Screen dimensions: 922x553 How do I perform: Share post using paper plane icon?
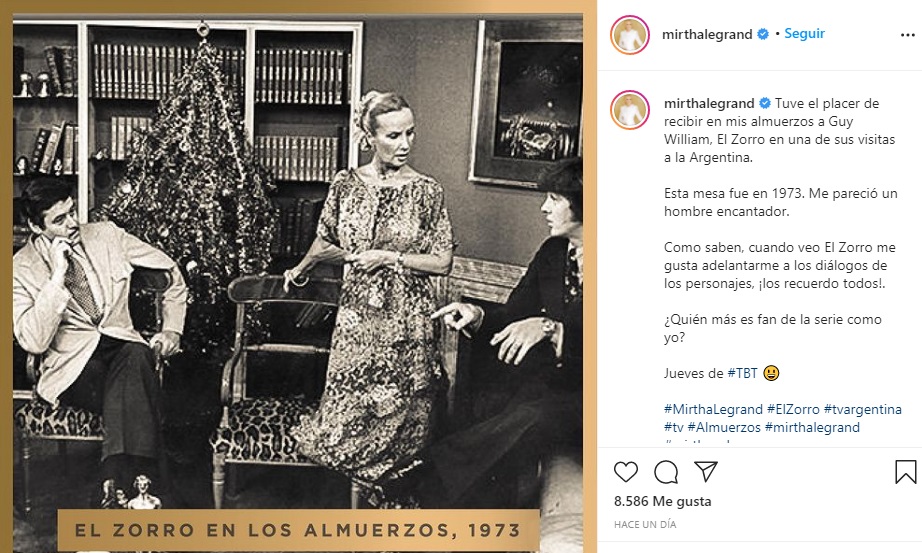click(706, 471)
